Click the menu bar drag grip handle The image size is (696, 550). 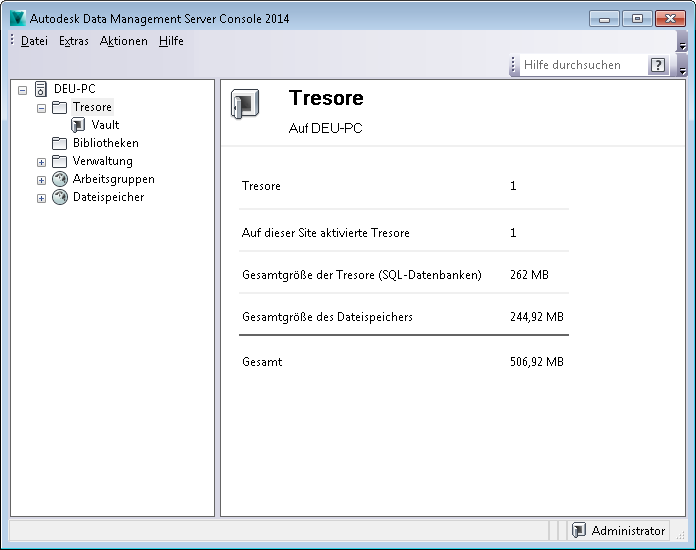pos(12,40)
